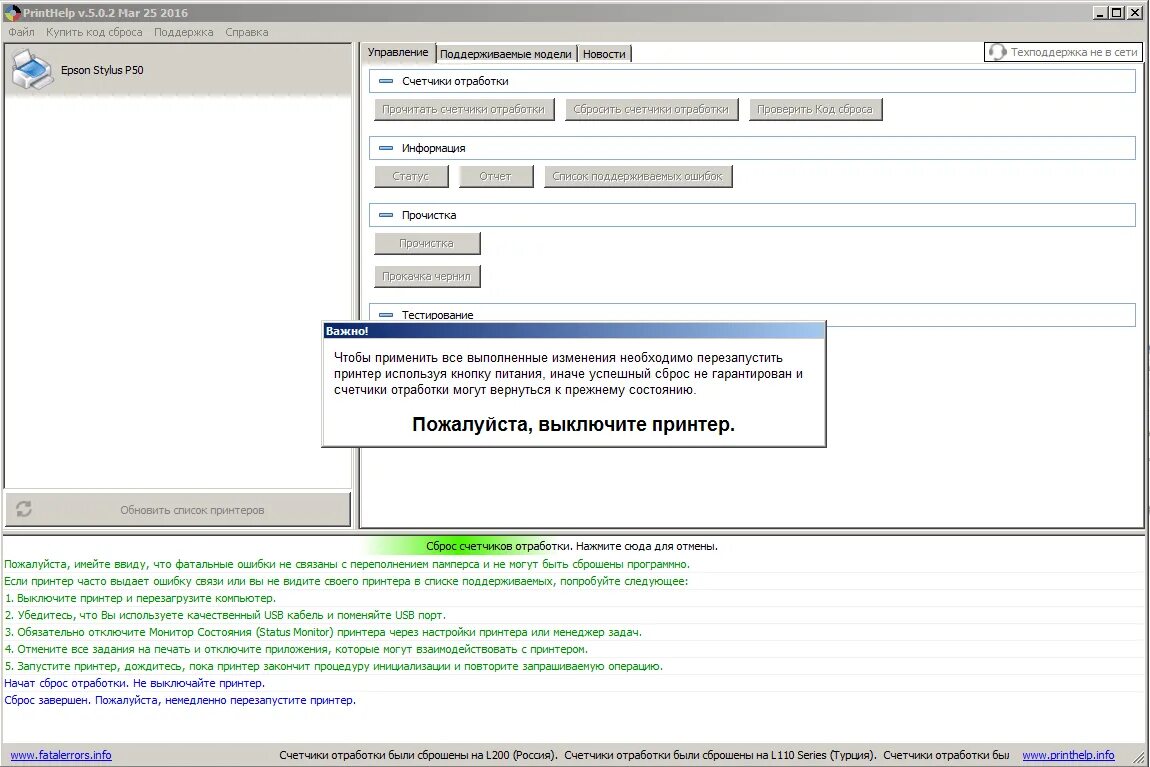The image size is (1150, 767).
Task: Click the Epson Stylus P50 printer icon
Action: [x=32, y=70]
